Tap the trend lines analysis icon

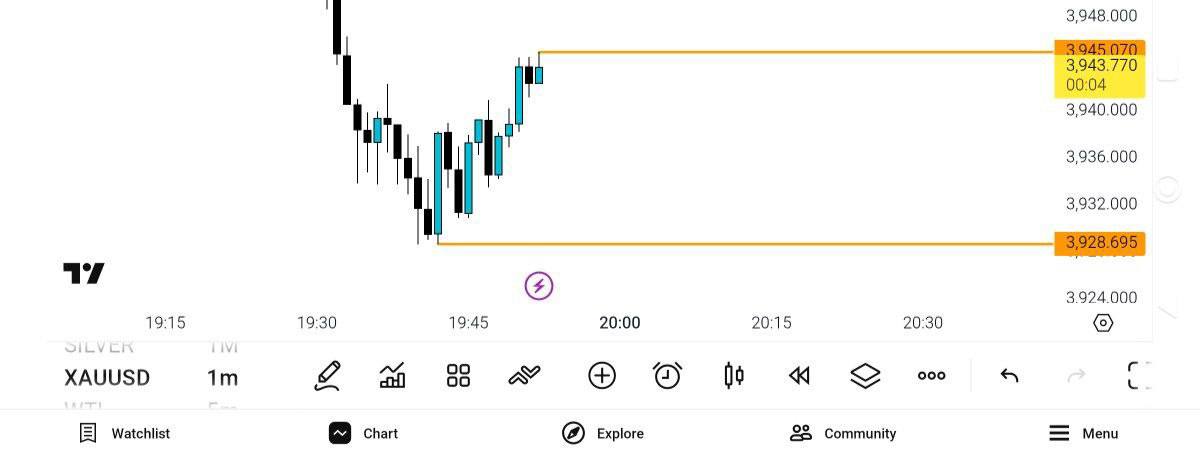[524, 376]
